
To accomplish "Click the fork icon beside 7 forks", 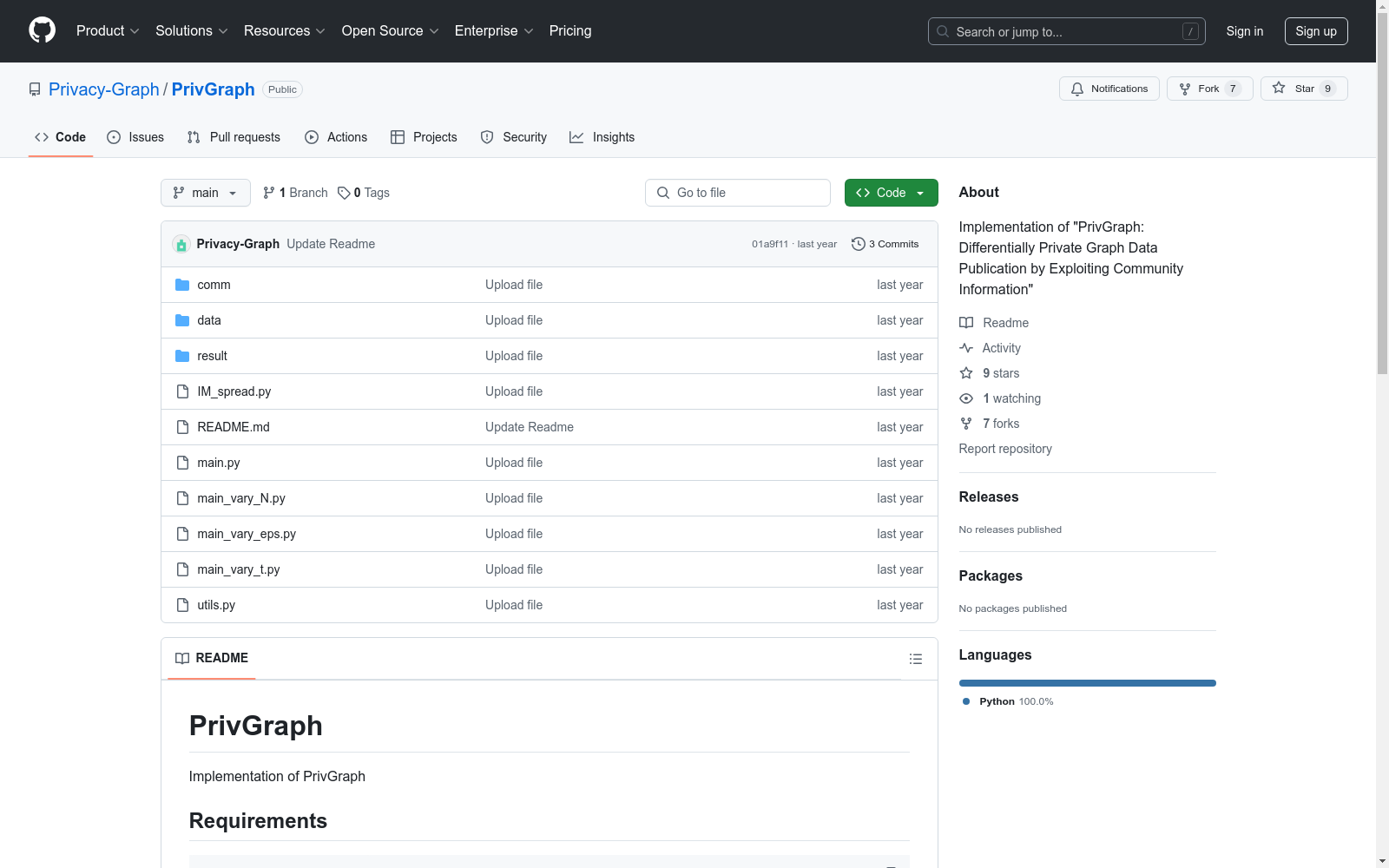I will 966,424.
